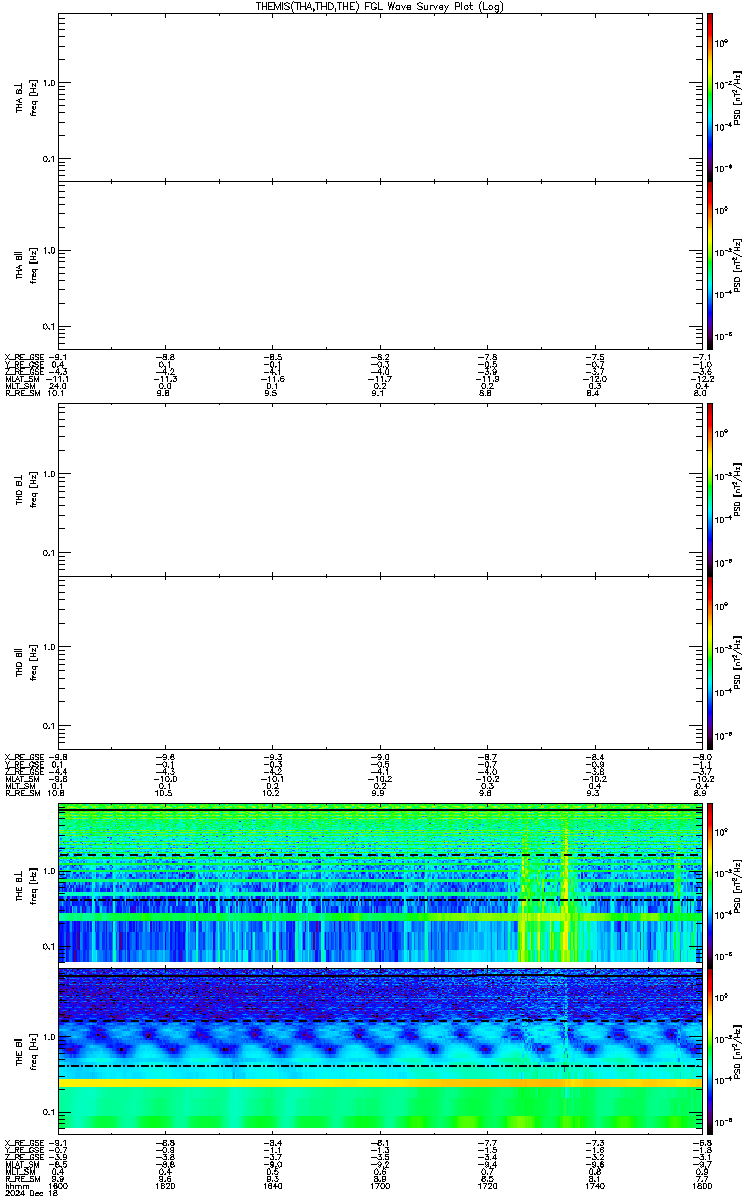Image resolution: width=750 pixels, height=1200 pixels.
Task: Click the bright yellow band in THE B-parallel spectrogram
Action: coord(380,1083)
